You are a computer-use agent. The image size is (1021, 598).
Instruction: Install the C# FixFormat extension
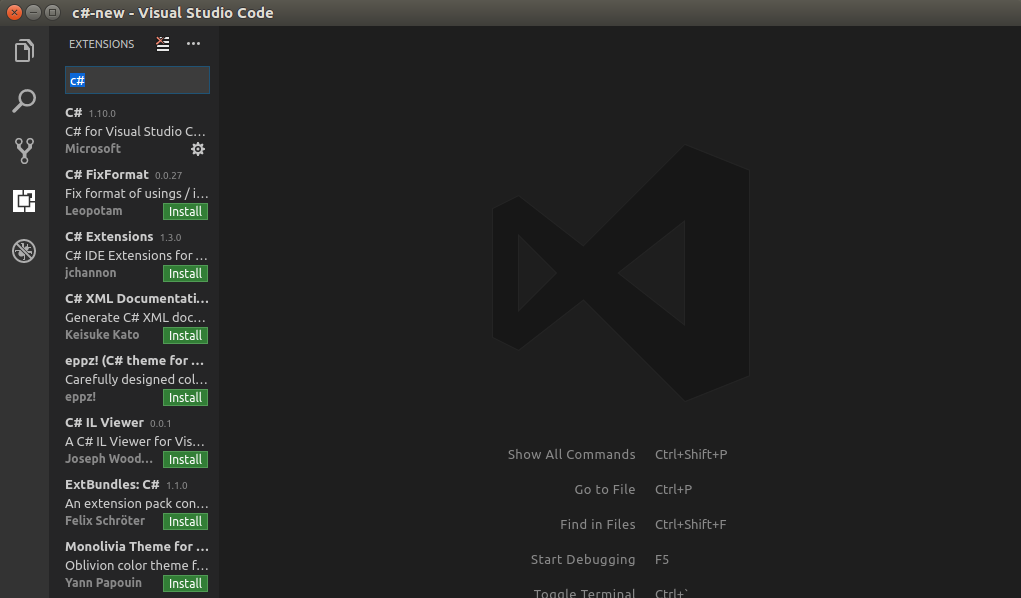185,211
